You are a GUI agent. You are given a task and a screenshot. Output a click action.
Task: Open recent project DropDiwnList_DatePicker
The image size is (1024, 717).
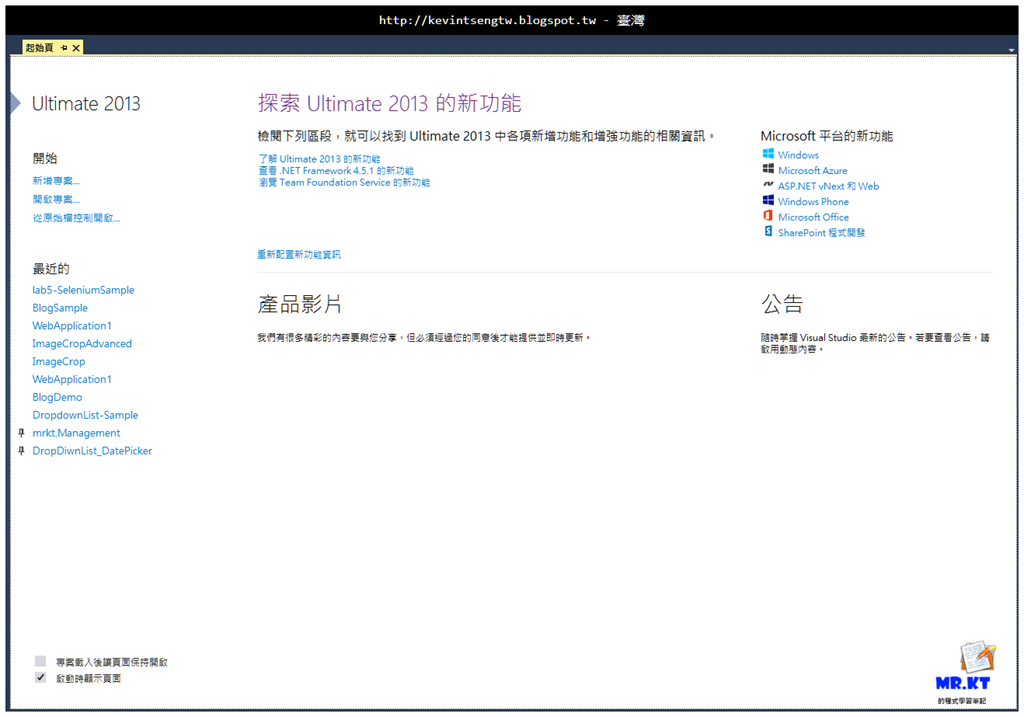tap(92, 451)
